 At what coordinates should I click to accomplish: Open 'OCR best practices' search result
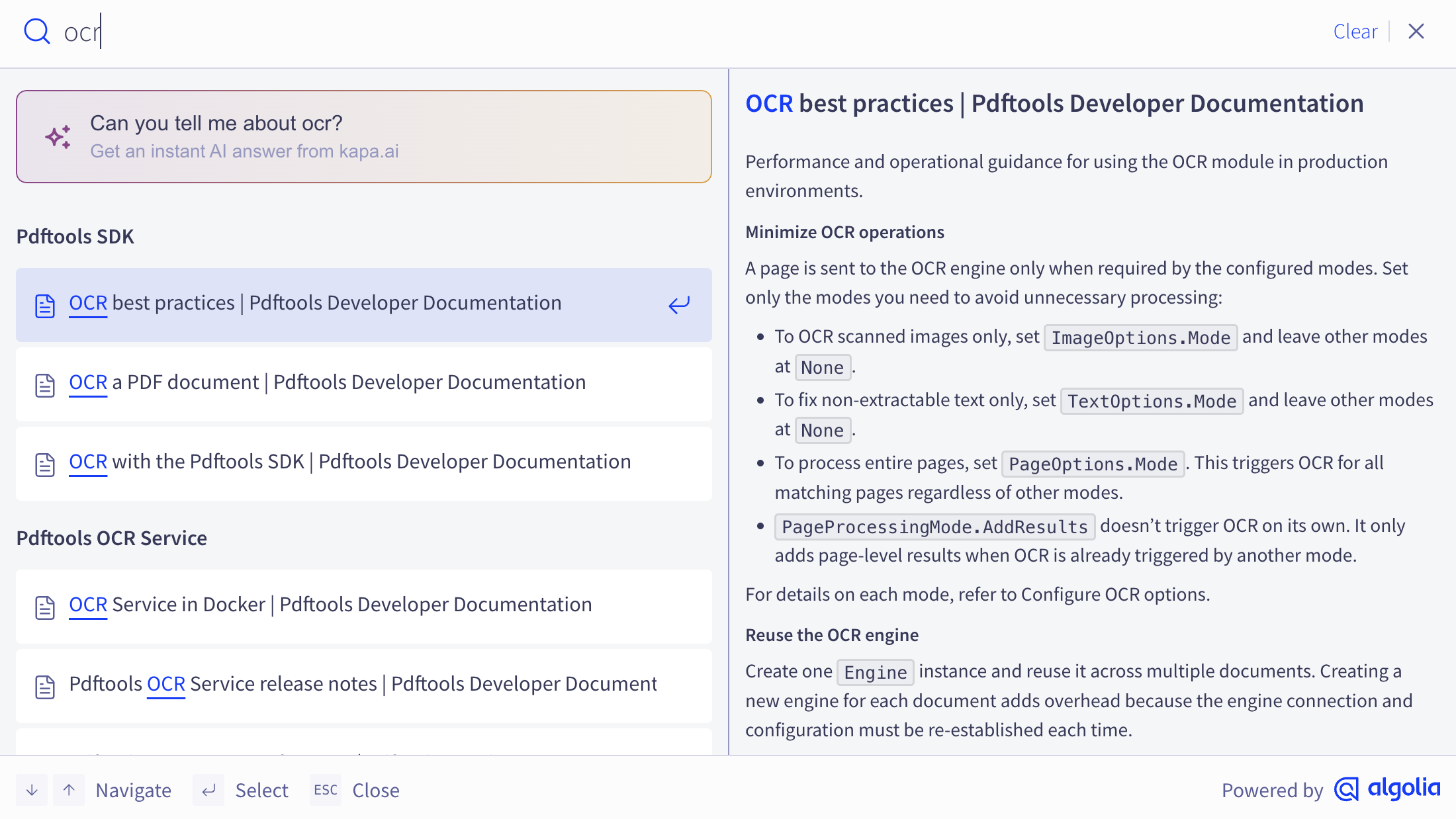(x=364, y=305)
